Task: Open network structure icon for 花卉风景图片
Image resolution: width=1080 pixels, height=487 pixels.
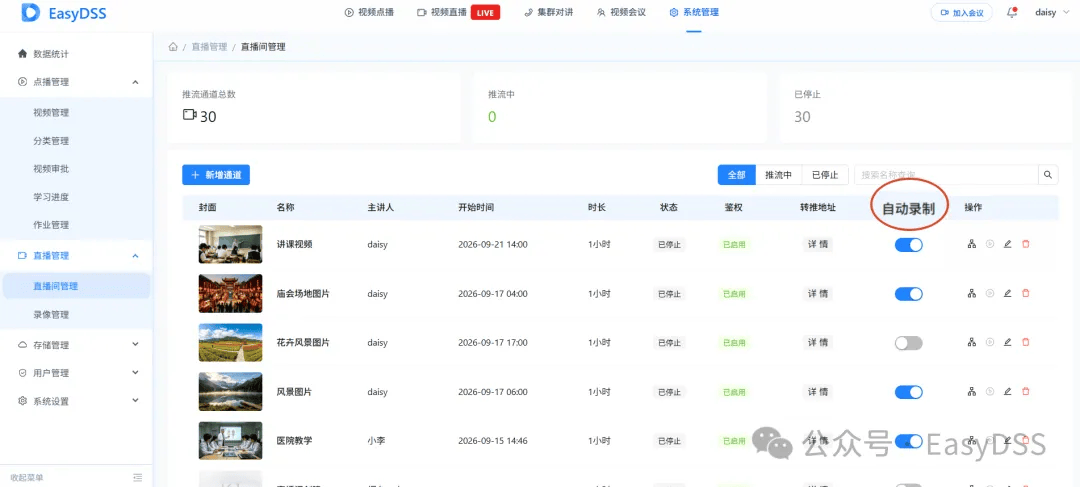Action: pyautogui.click(x=972, y=342)
